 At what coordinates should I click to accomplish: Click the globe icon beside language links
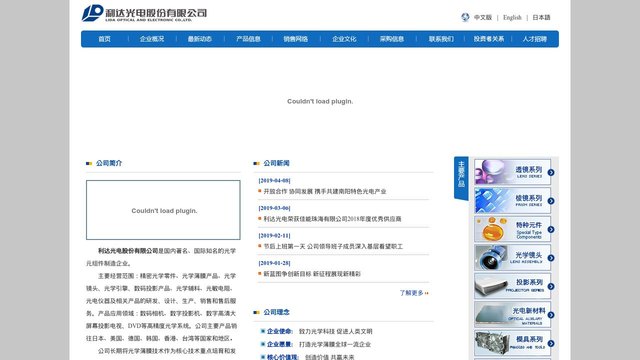coord(465,17)
